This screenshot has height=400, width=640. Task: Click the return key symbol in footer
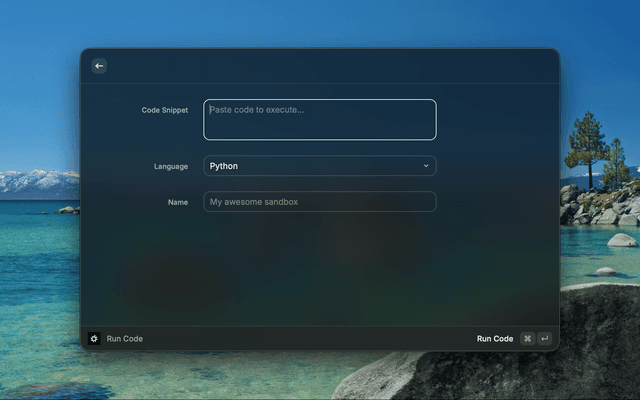point(544,338)
